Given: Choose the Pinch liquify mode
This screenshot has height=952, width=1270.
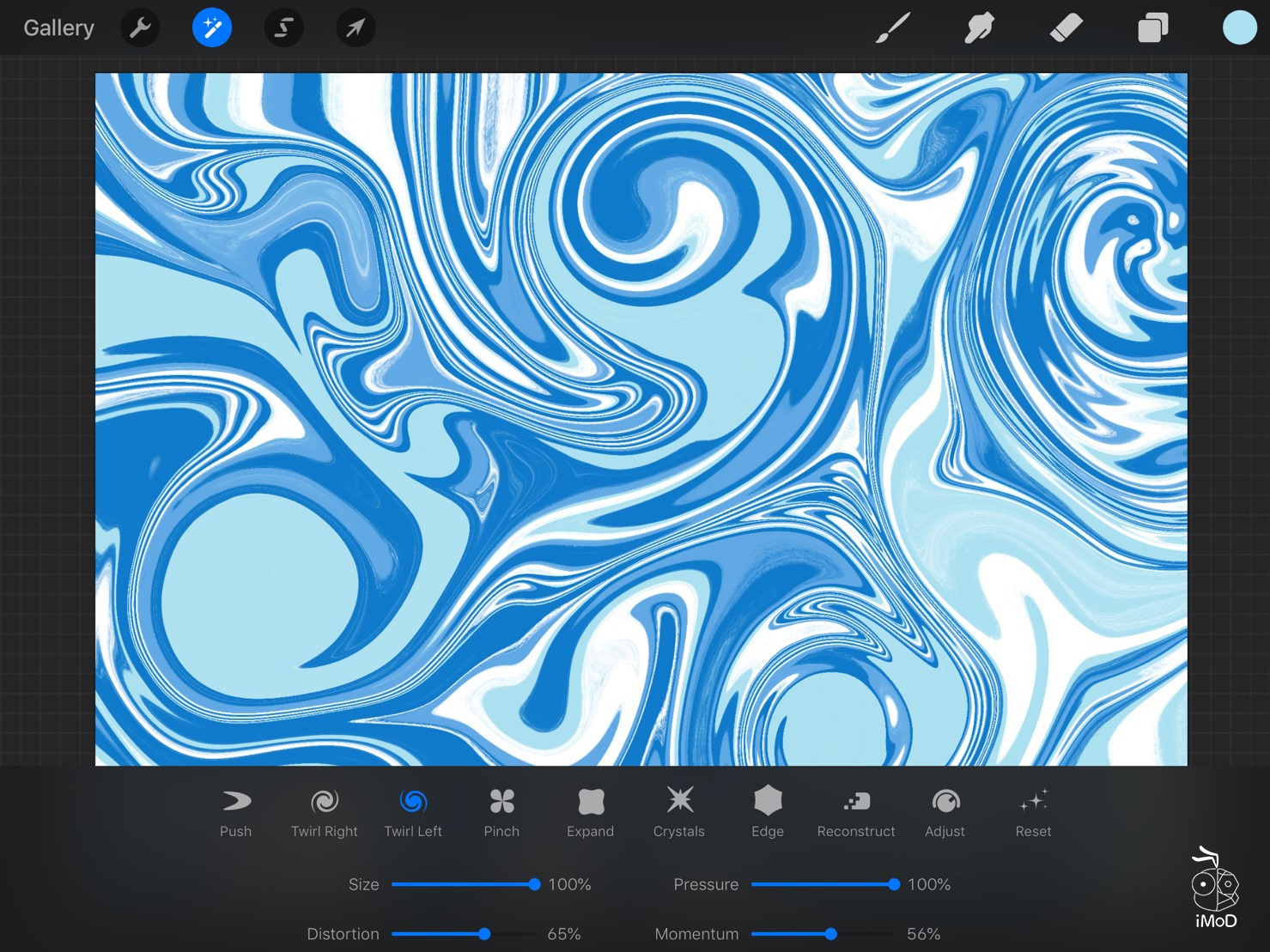Looking at the screenshot, I should 501,812.
